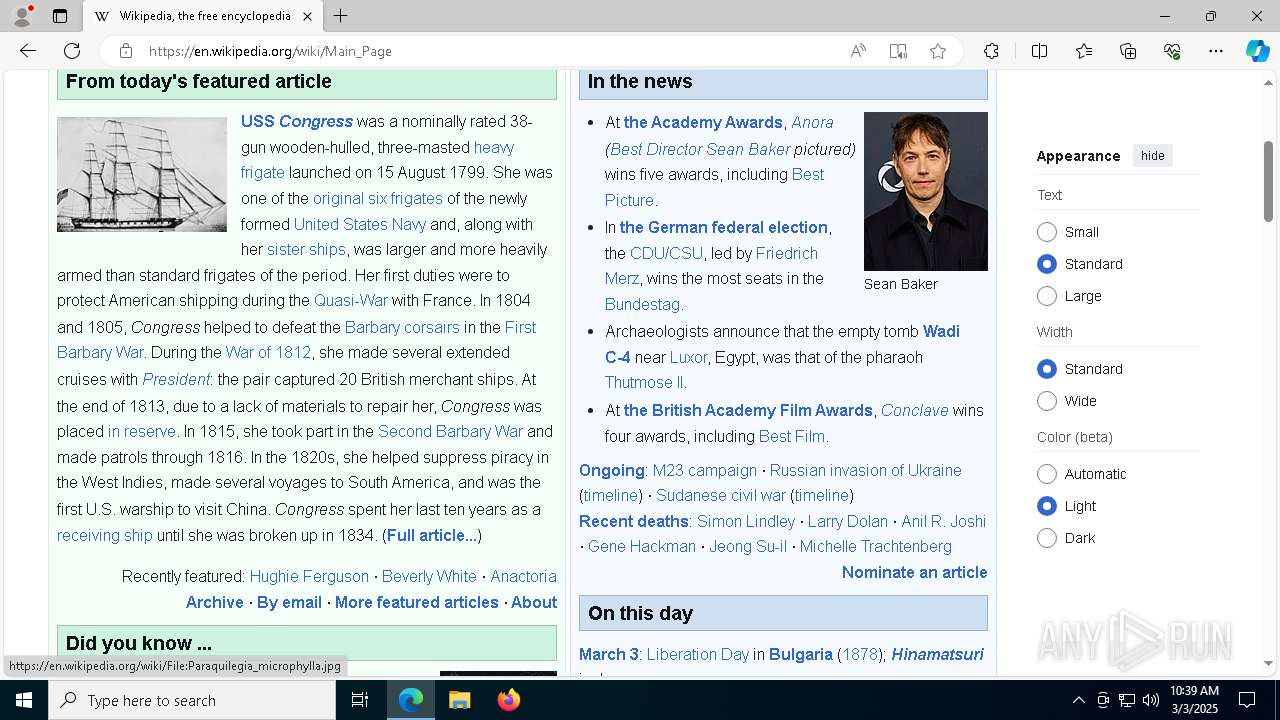This screenshot has width=1280, height=720.
Task: Open a new tab
Action: [340, 16]
